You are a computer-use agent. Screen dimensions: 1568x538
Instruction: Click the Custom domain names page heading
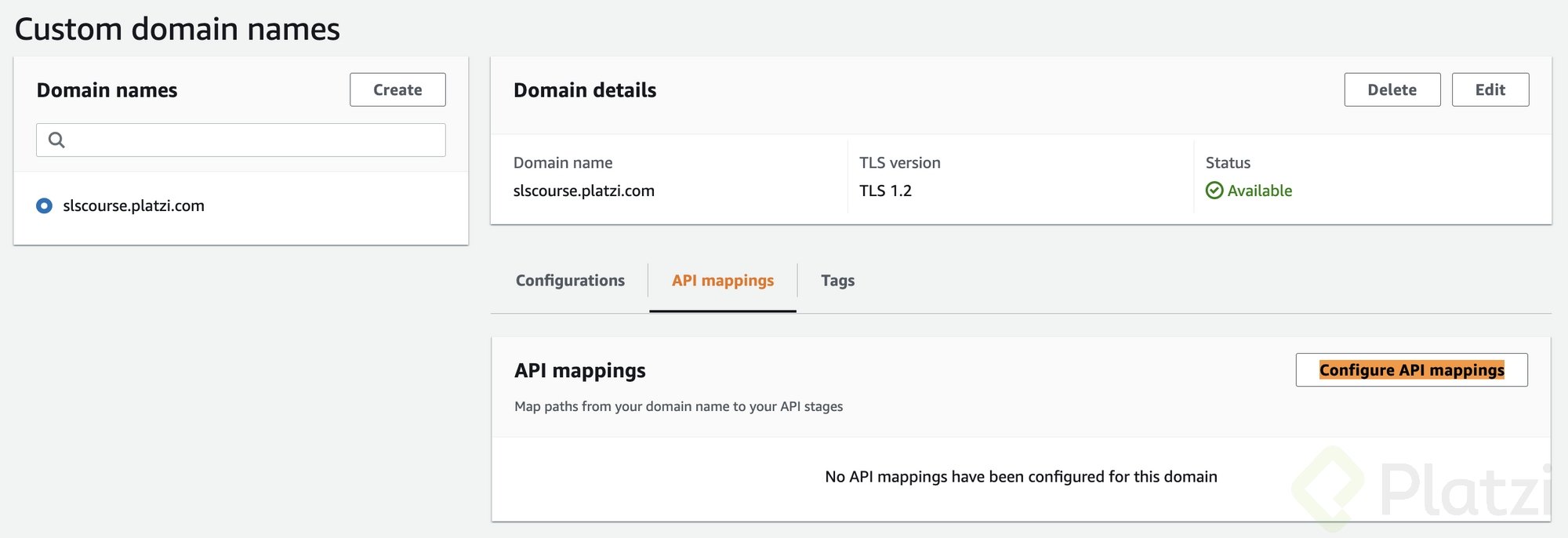[177, 29]
